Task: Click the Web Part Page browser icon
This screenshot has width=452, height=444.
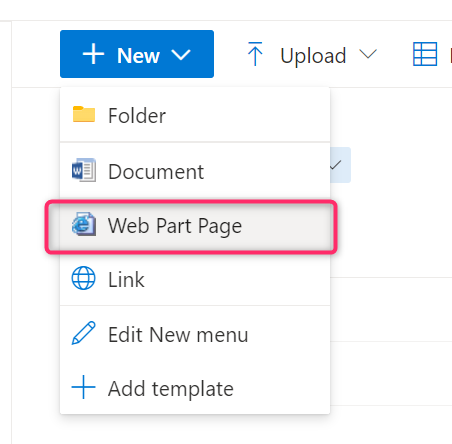Action: pos(84,224)
